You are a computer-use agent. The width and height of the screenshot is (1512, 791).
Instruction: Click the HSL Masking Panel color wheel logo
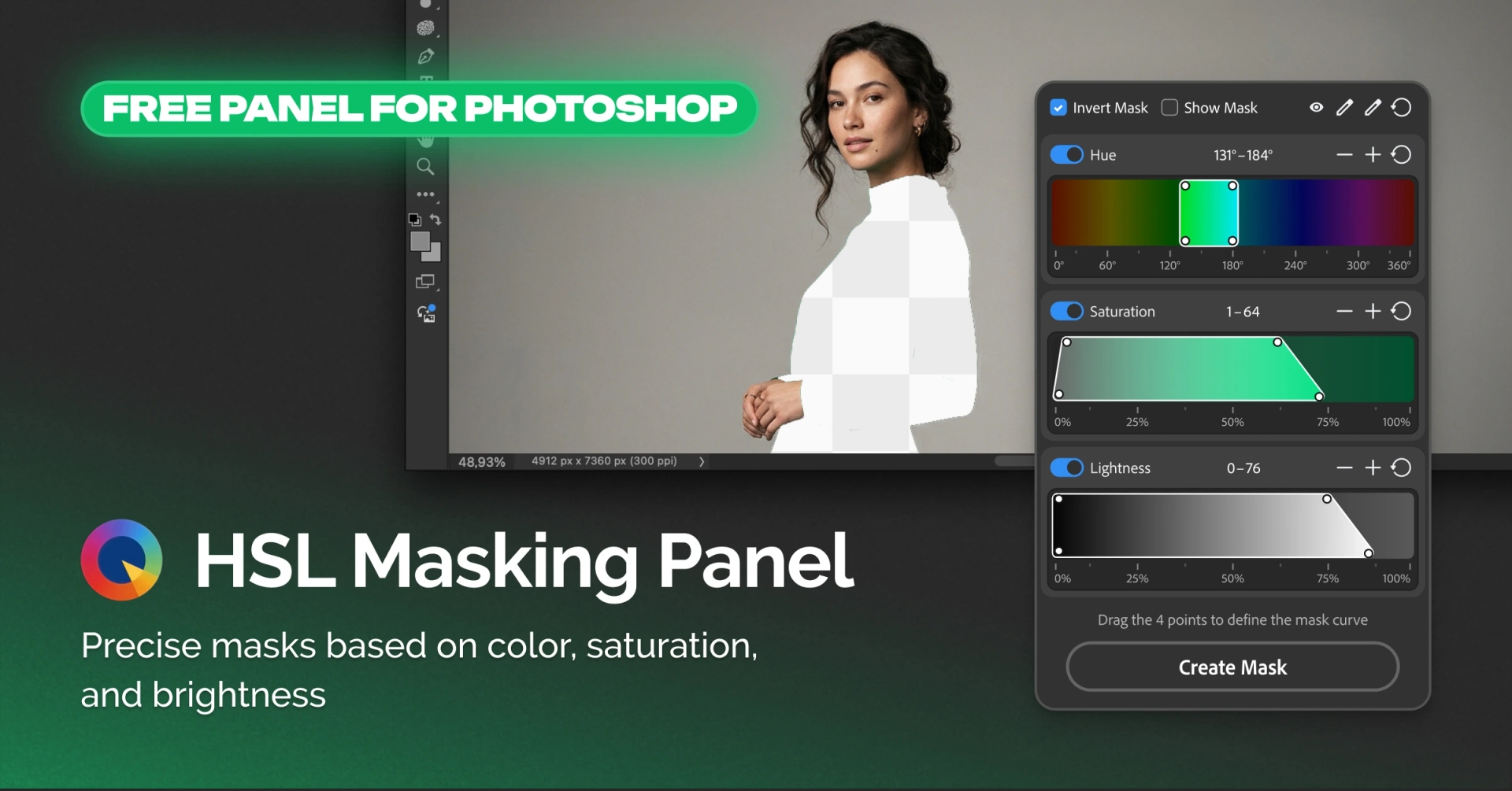(x=121, y=560)
